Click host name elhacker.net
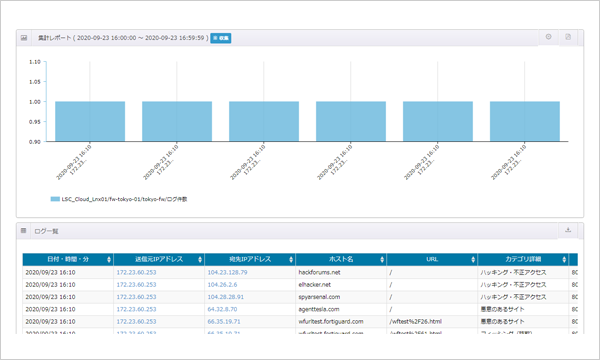Image resolution: width=600 pixels, height=360 pixels. pos(315,285)
